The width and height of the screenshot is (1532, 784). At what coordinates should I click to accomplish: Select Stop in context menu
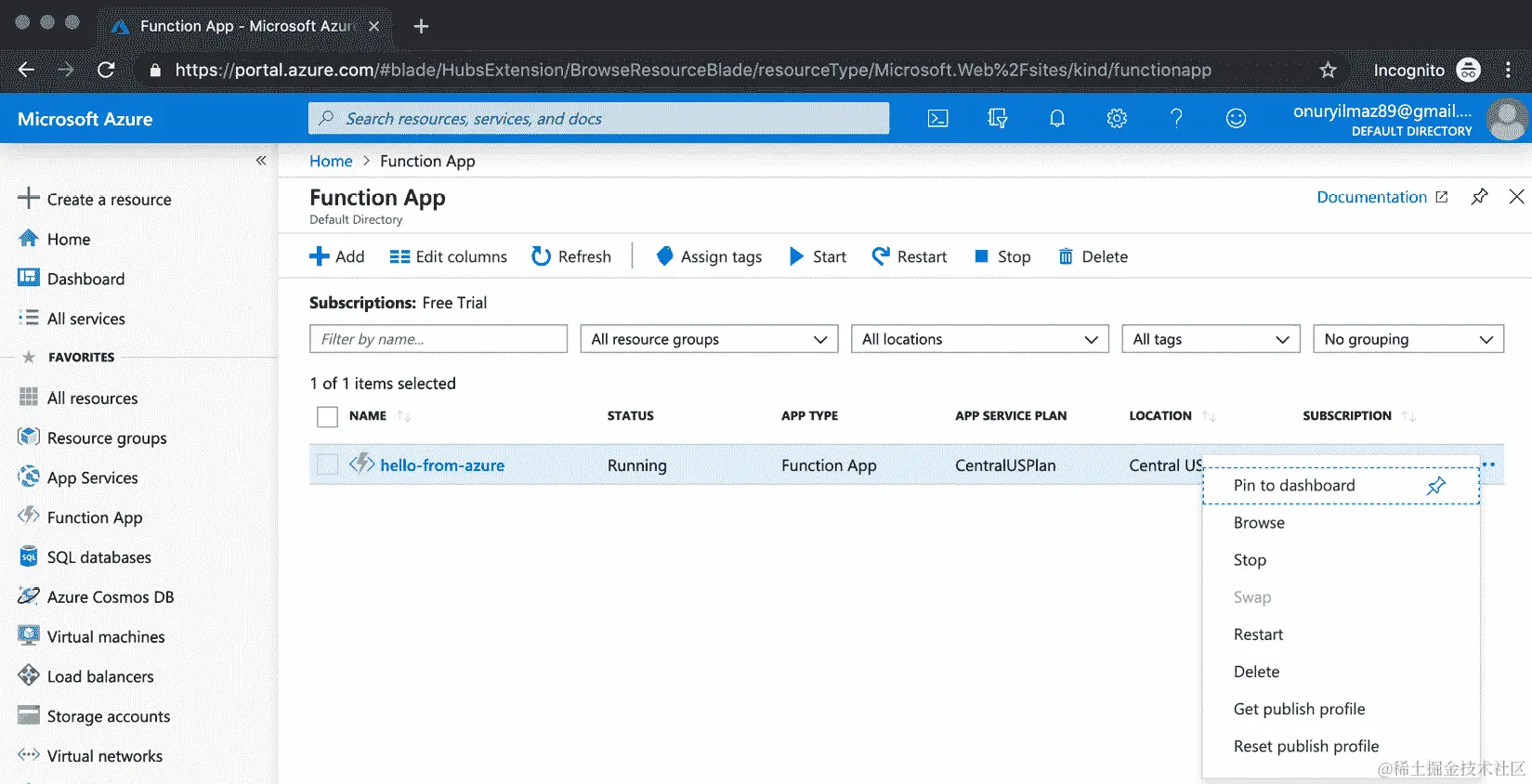[x=1341, y=560]
